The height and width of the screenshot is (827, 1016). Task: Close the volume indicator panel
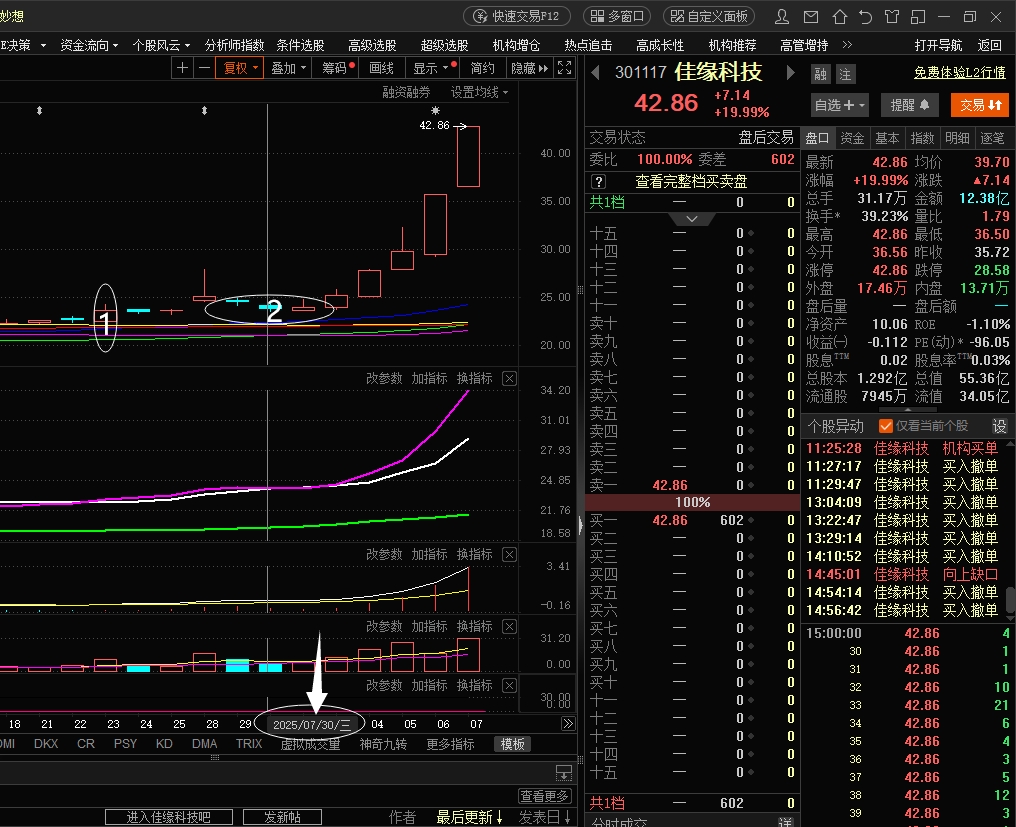(509, 626)
